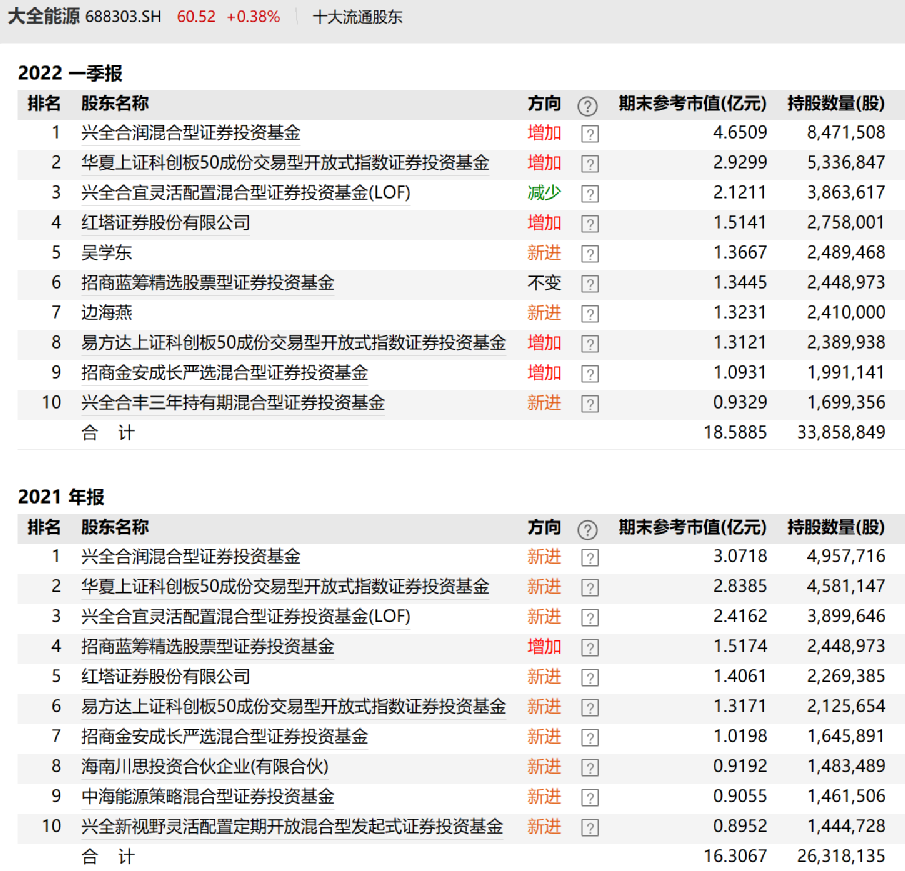Open 华夏上证科创板50 fund link in 2021 年报
The image size is (905, 871).
tap(285, 586)
